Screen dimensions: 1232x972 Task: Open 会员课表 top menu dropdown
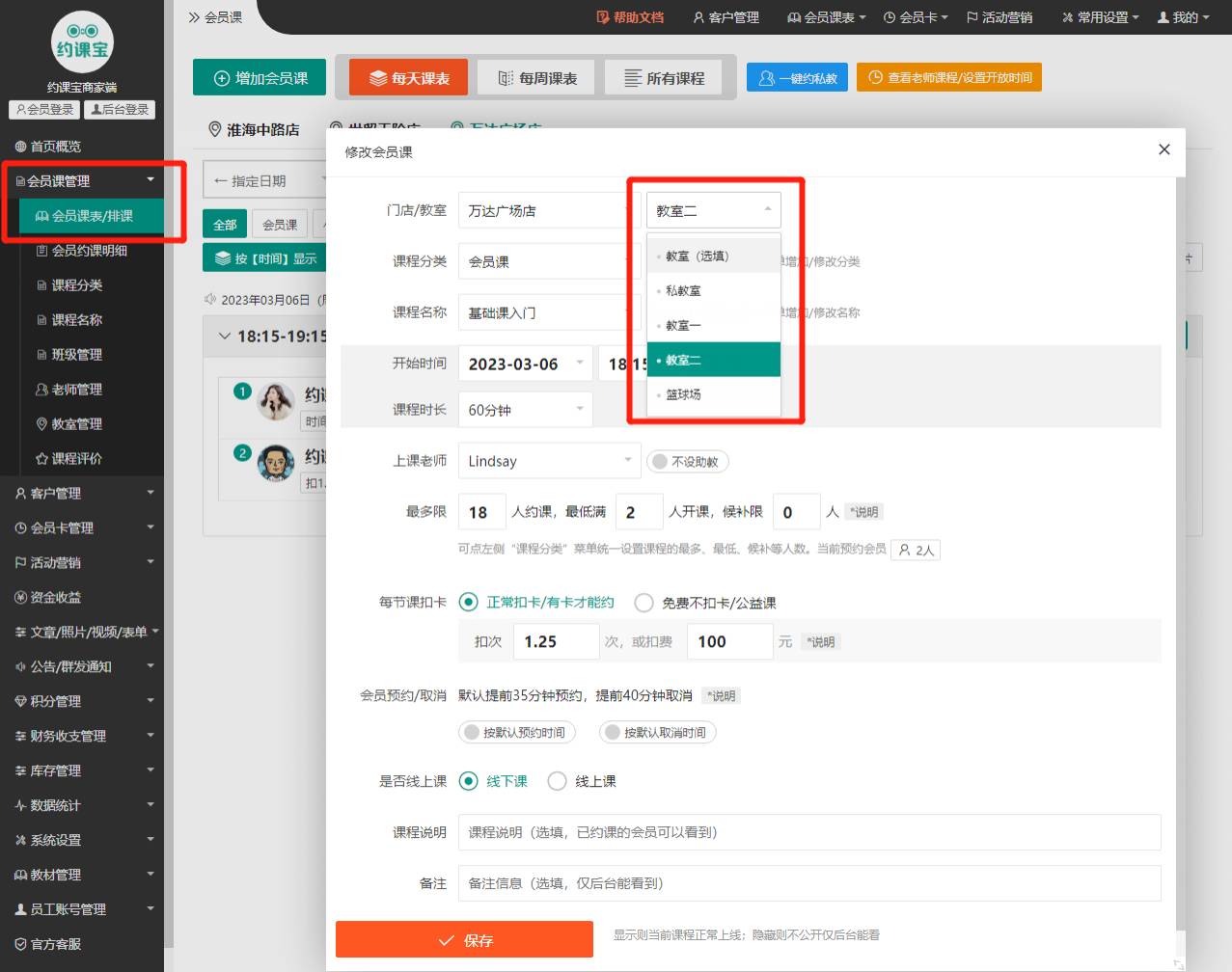(827, 17)
